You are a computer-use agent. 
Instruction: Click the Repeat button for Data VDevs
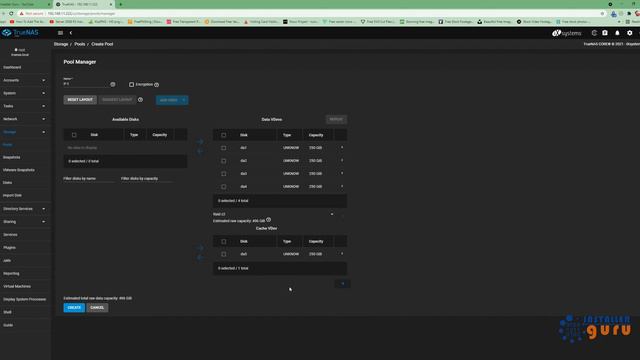coord(336,119)
